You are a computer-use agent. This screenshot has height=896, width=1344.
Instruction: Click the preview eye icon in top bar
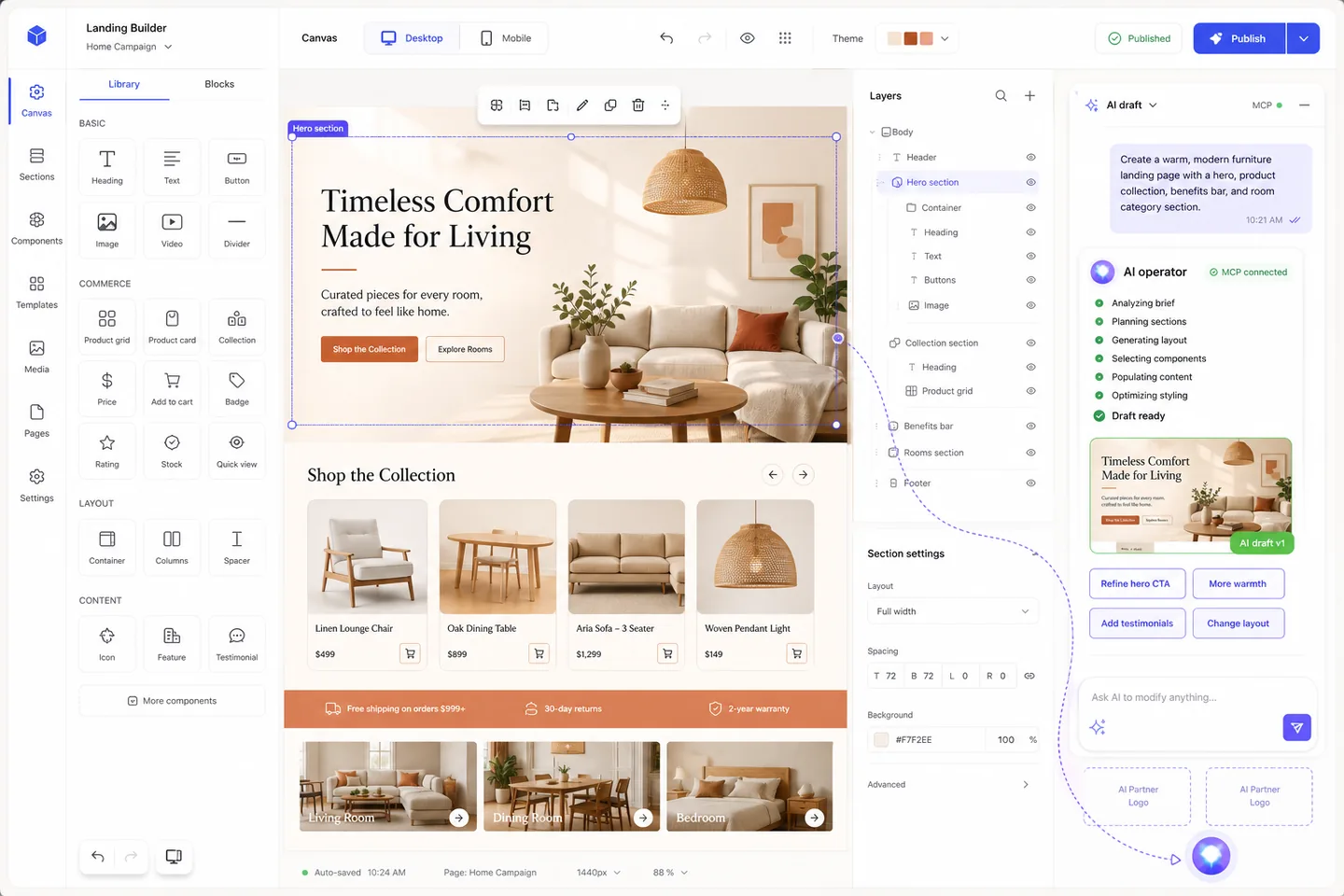748,38
